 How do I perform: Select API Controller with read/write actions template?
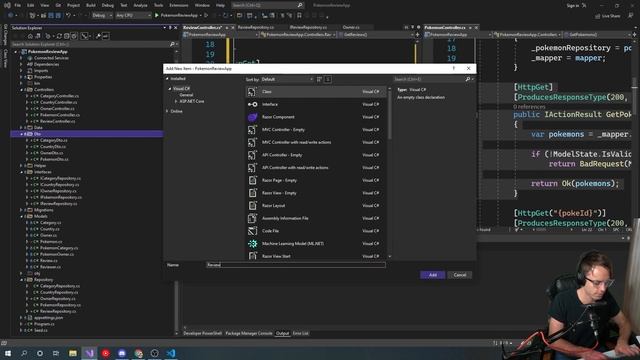click(315, 168)
